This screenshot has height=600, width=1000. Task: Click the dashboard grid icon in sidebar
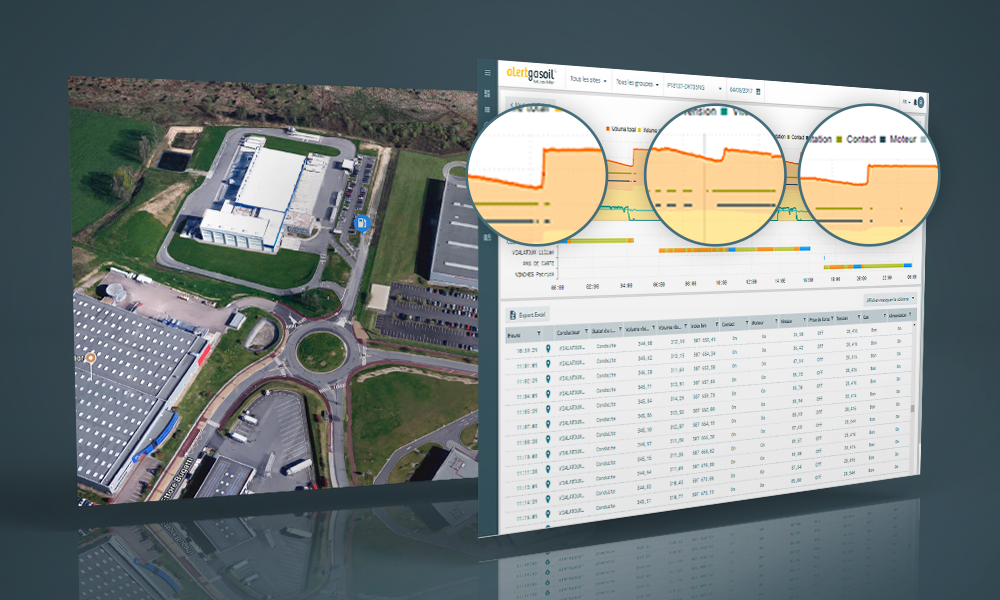(488, 91)
